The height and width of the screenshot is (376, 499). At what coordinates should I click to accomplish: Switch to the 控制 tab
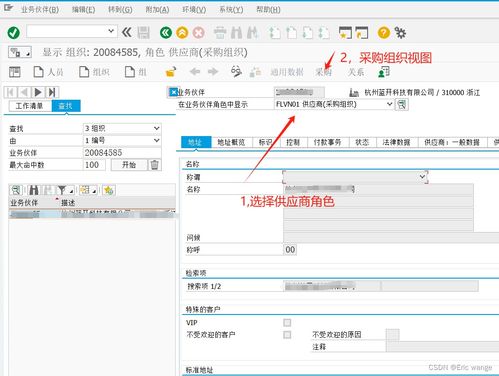[x=293, y=142]
